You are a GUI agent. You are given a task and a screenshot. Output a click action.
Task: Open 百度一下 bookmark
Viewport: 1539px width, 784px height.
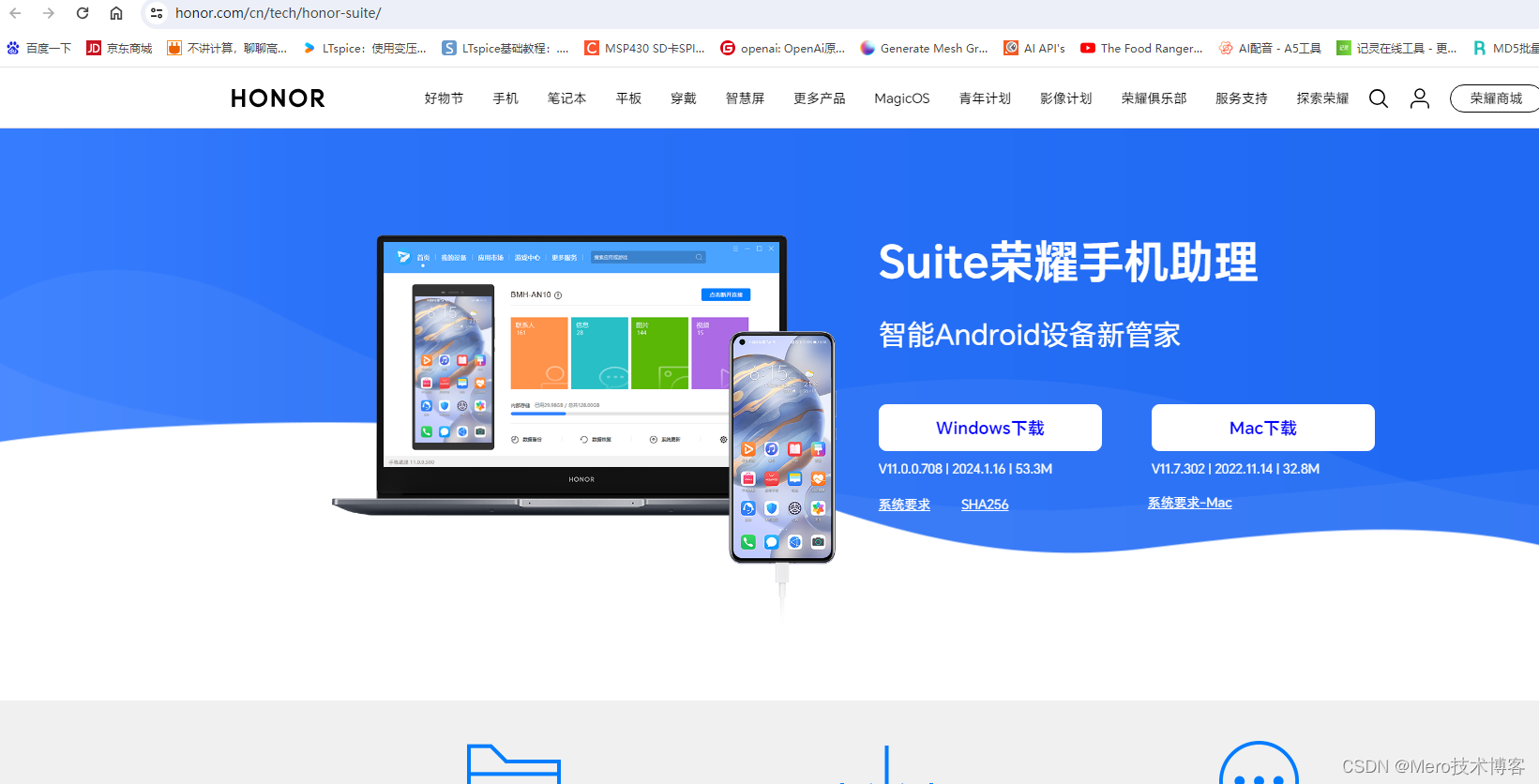pos(38,48)
